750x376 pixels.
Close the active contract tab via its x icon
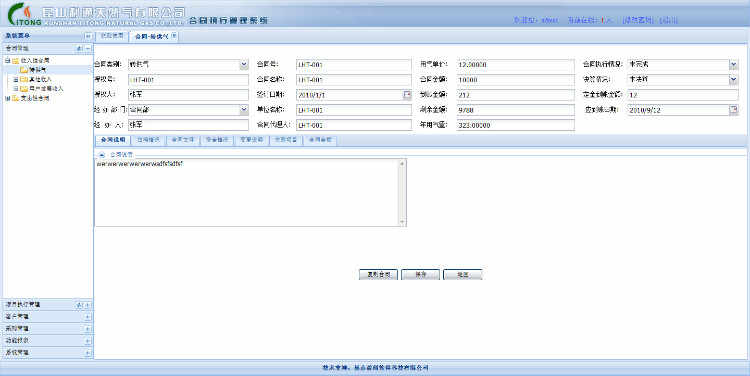pyautogui.click(x=174, y=36)
